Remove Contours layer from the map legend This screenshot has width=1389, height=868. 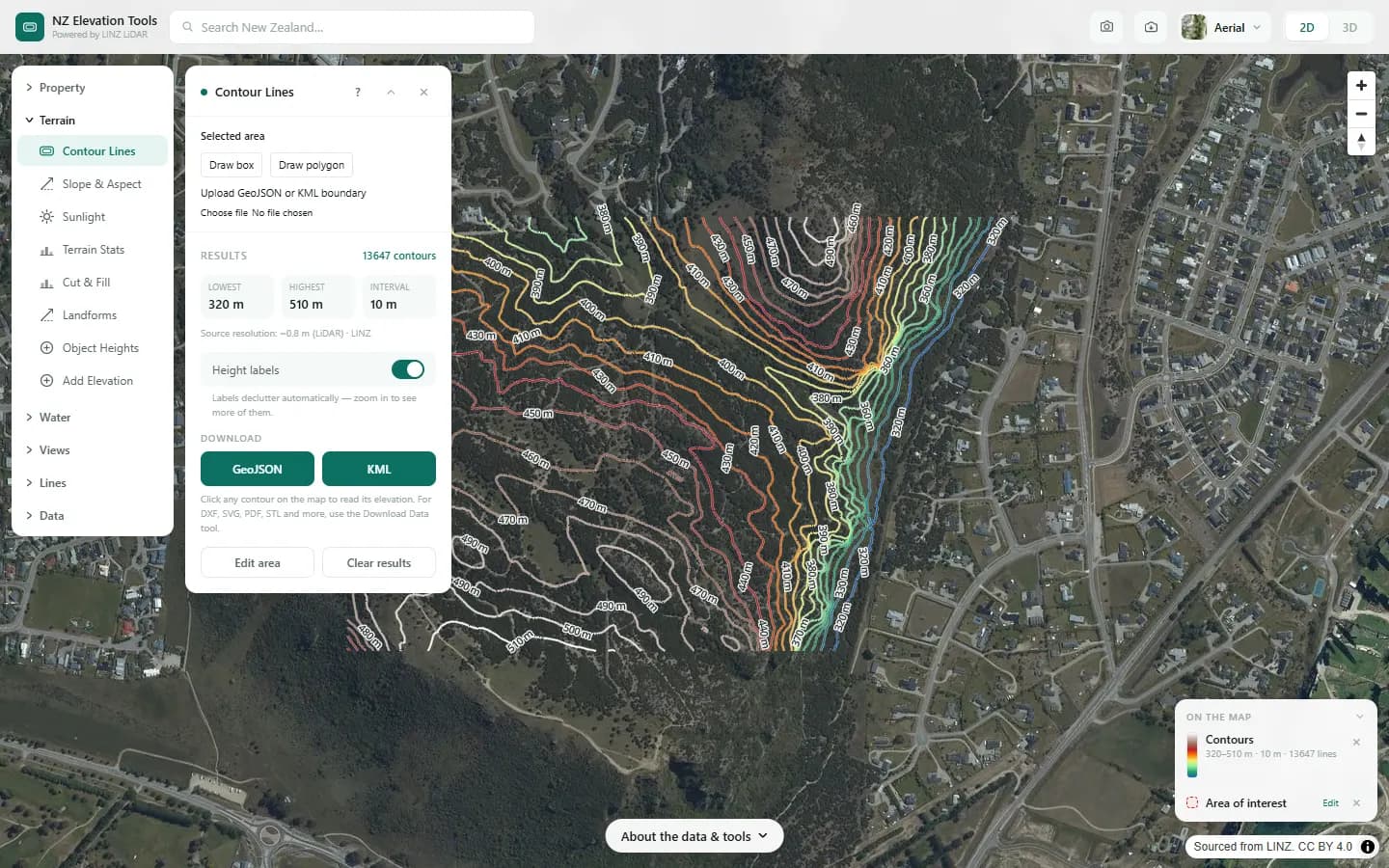pos(1356,742)
